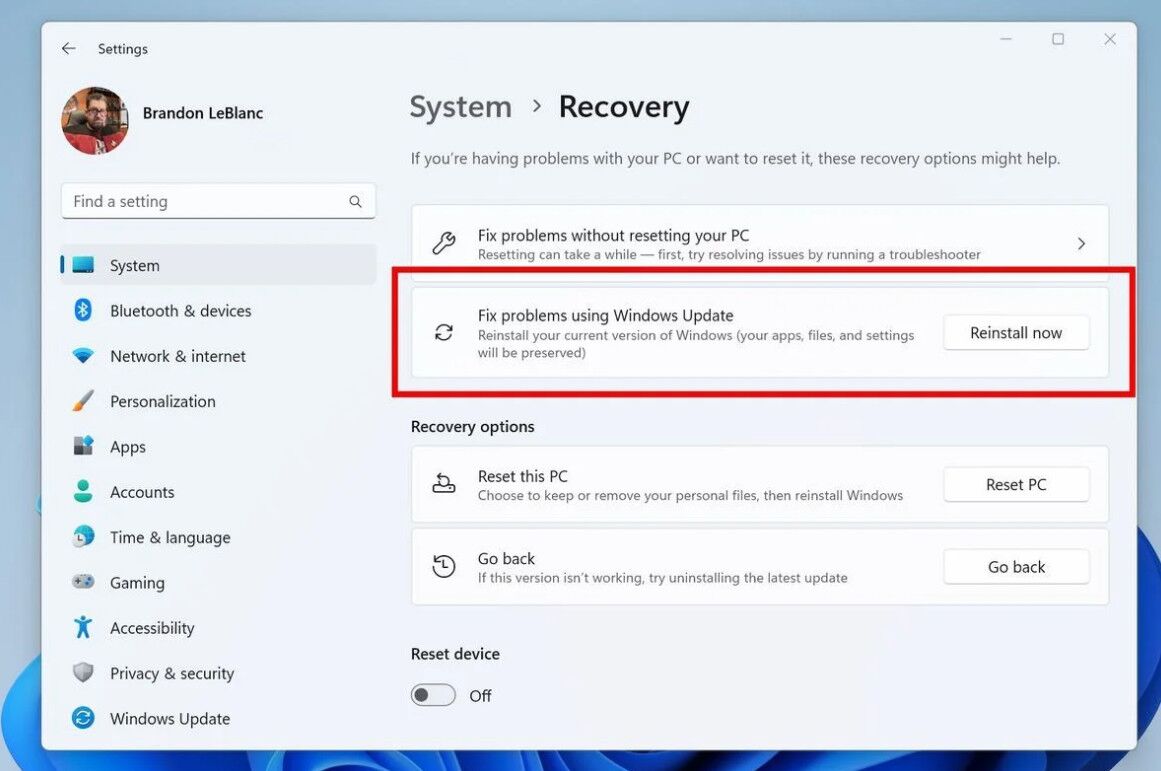1161x771 pixels.
Task: Open Accounts settings label
Action: (x=142, y=492)
